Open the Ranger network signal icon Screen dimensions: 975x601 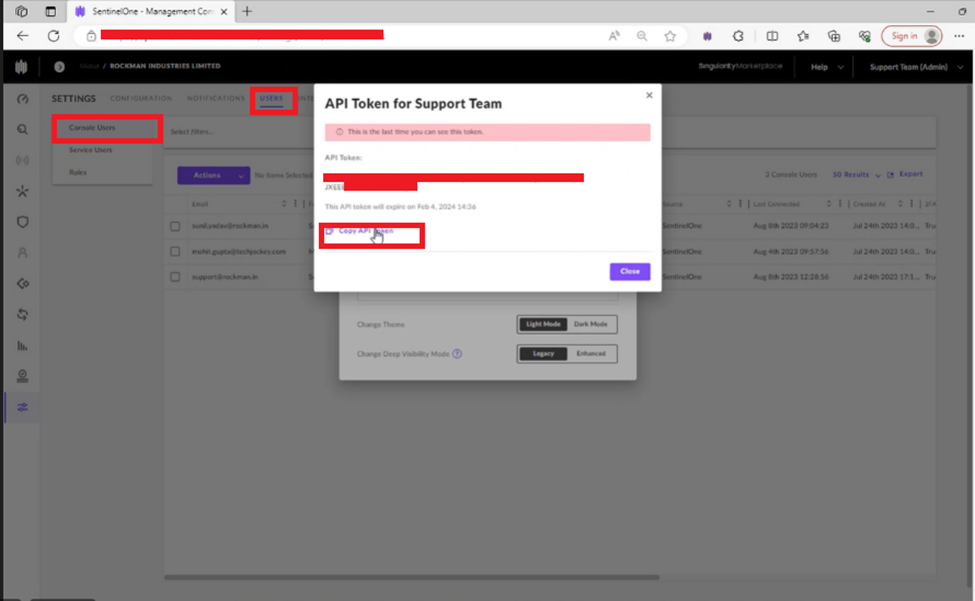(22, 160)
